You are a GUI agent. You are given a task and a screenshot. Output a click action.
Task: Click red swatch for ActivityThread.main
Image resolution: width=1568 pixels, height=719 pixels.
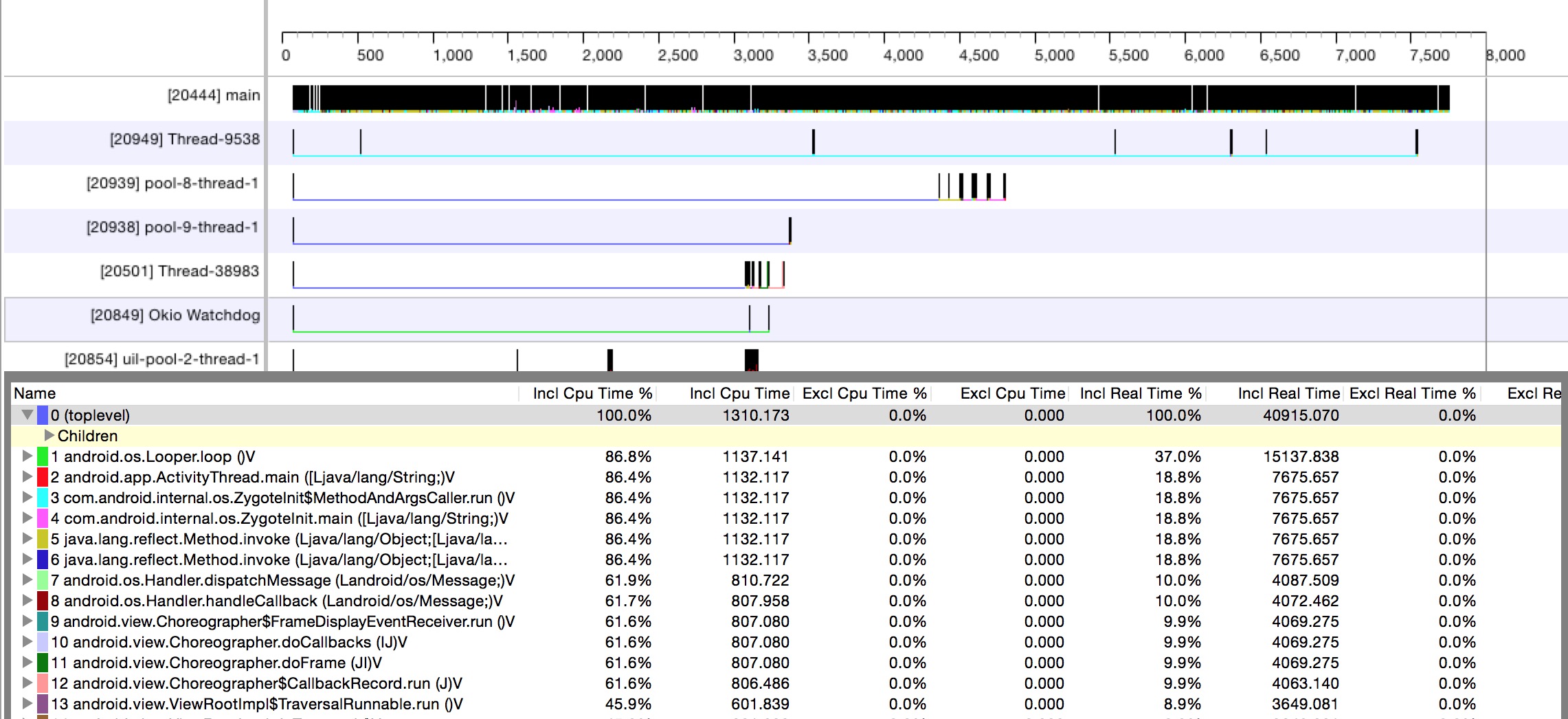(x=43, y=477)
